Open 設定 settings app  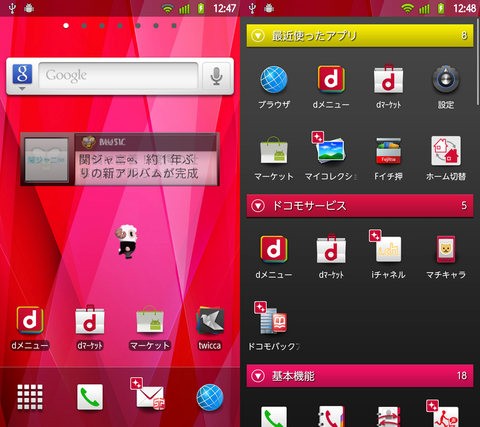[x=446, y=87]
